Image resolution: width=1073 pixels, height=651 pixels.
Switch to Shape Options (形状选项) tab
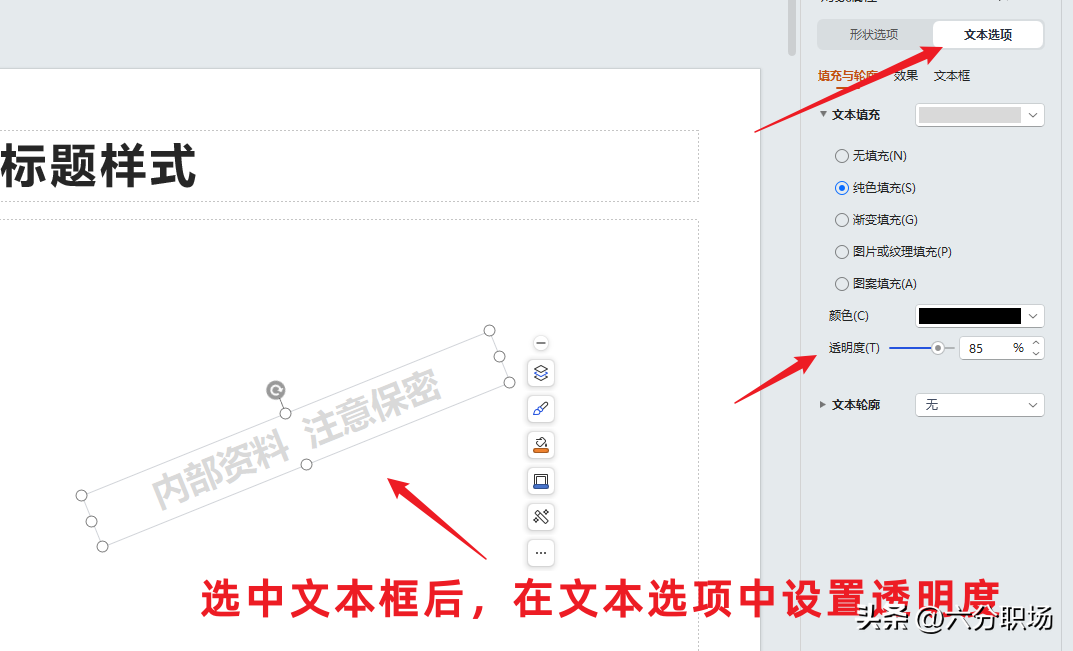click(x=874, y=34)
